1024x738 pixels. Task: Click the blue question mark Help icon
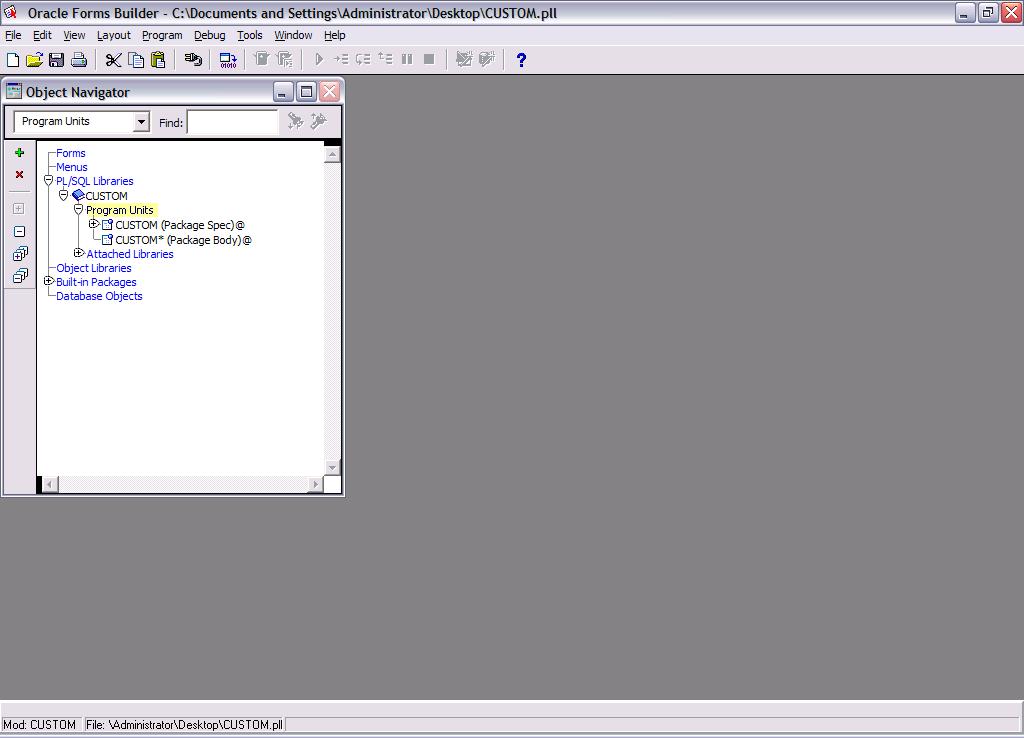click(521, 60)
